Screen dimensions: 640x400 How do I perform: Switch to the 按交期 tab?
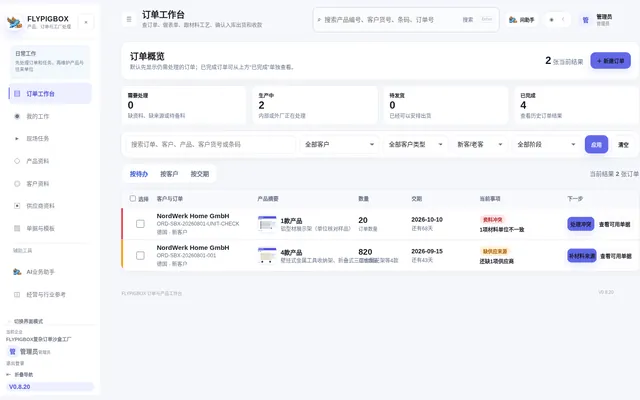point(200,174)
